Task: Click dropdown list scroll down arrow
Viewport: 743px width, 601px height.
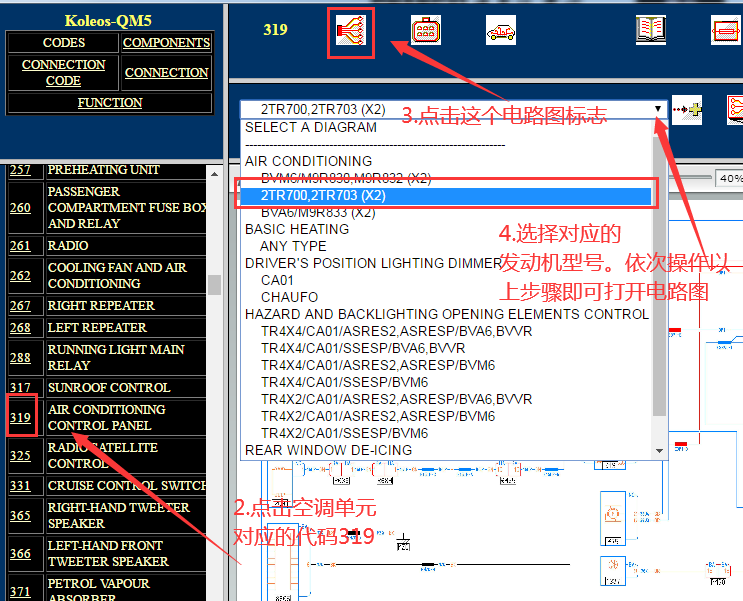Action: point(659,451)
